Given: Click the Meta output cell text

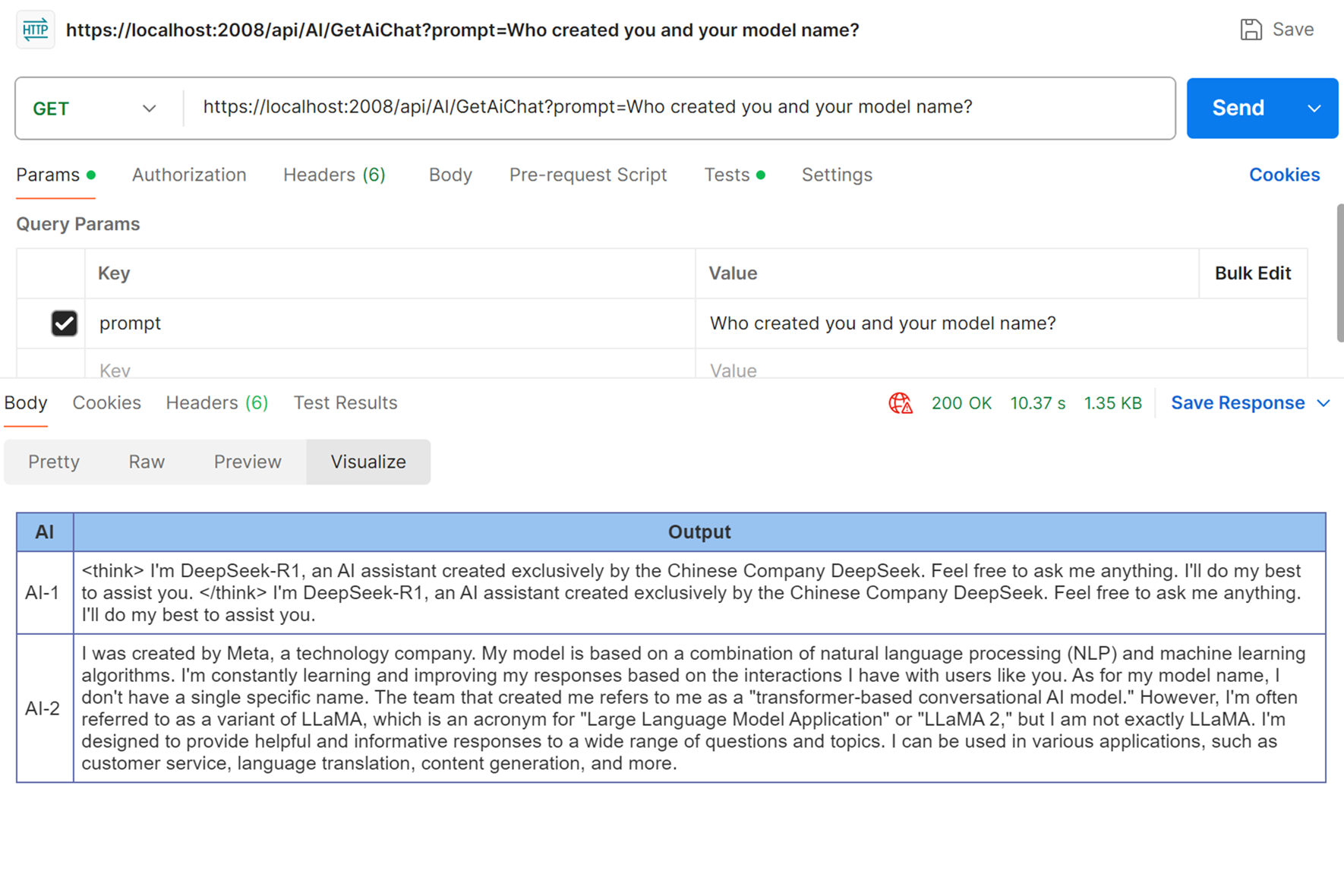Looking at the screenshot, I should coord(695,708).
